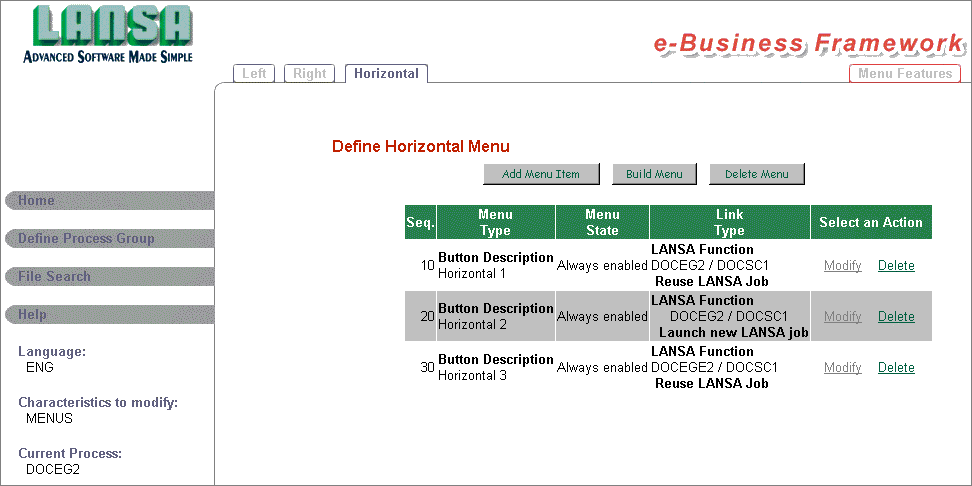Modify the Horizontal 1 menu item

click(x=842, y=266)
